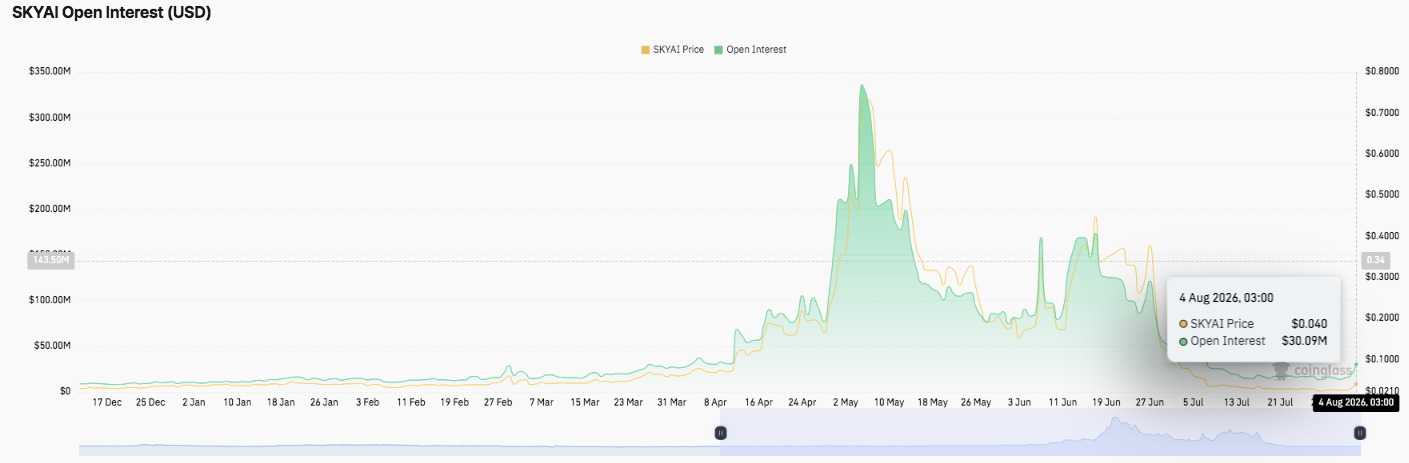Image resolution: width=1409 pixels, height=463 pixels.
Task: Click the unselected navigator area before April
Action: tap(399, 432)
